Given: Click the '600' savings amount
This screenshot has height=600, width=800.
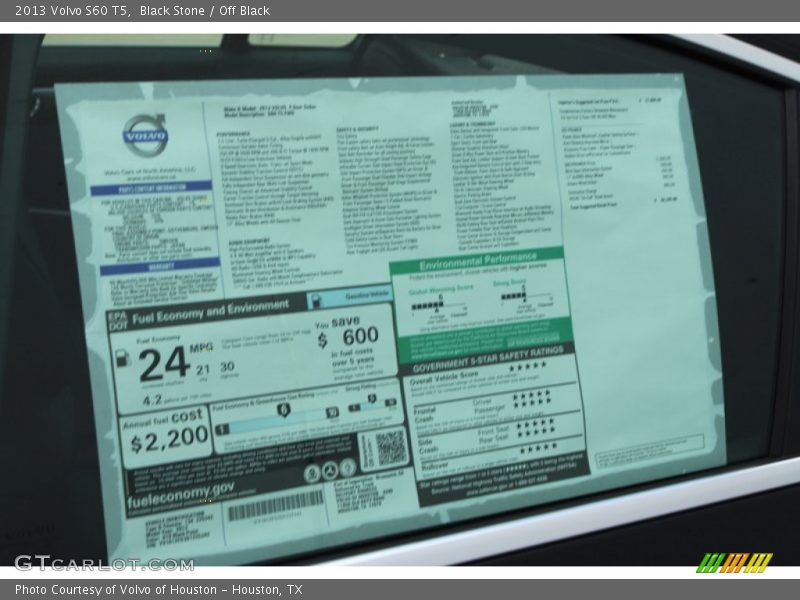Looking at the screenshot, I should point(360,337).
